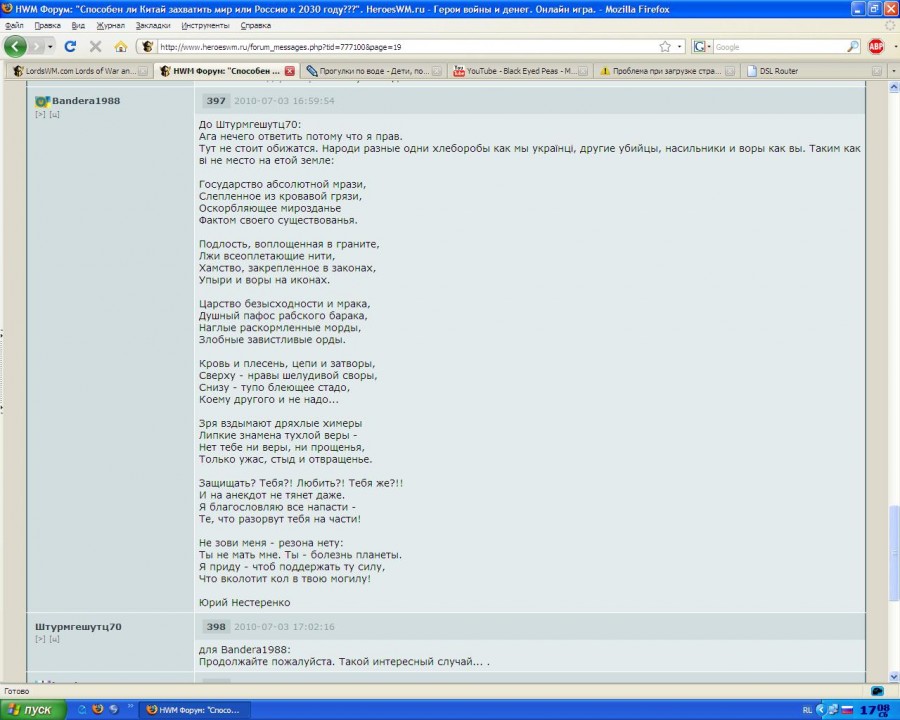Open the back/forward history dropdown arrow
The image size is (900, 720).
tap(51, 47)
